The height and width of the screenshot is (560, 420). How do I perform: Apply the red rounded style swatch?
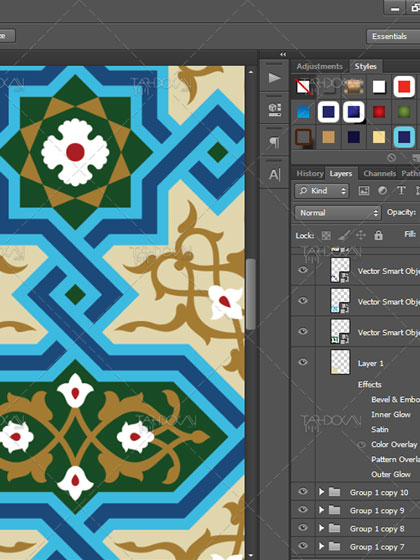pos(404,87)
